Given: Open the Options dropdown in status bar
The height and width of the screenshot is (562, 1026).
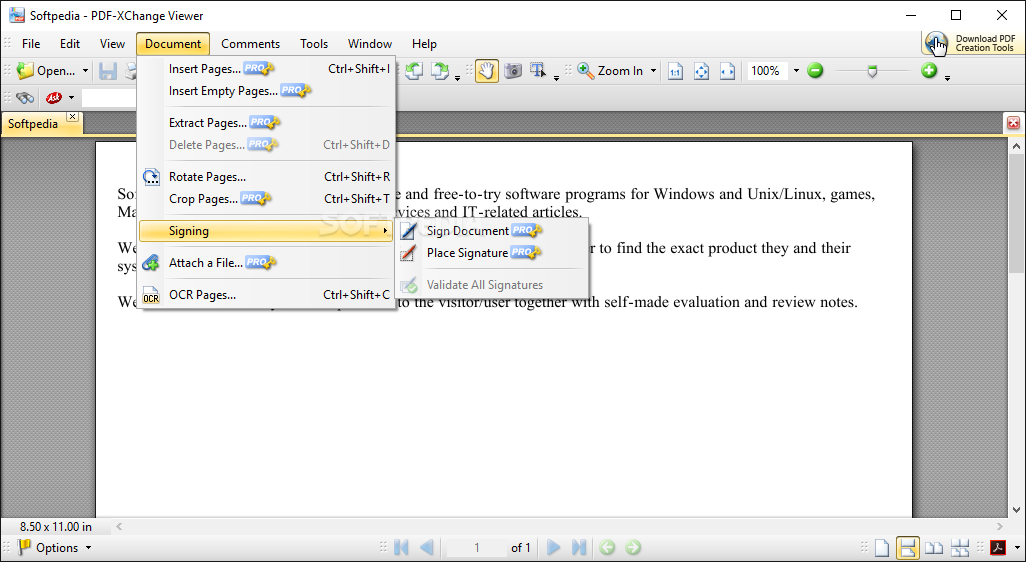Looking at the screenshot, I should (54, 548).
